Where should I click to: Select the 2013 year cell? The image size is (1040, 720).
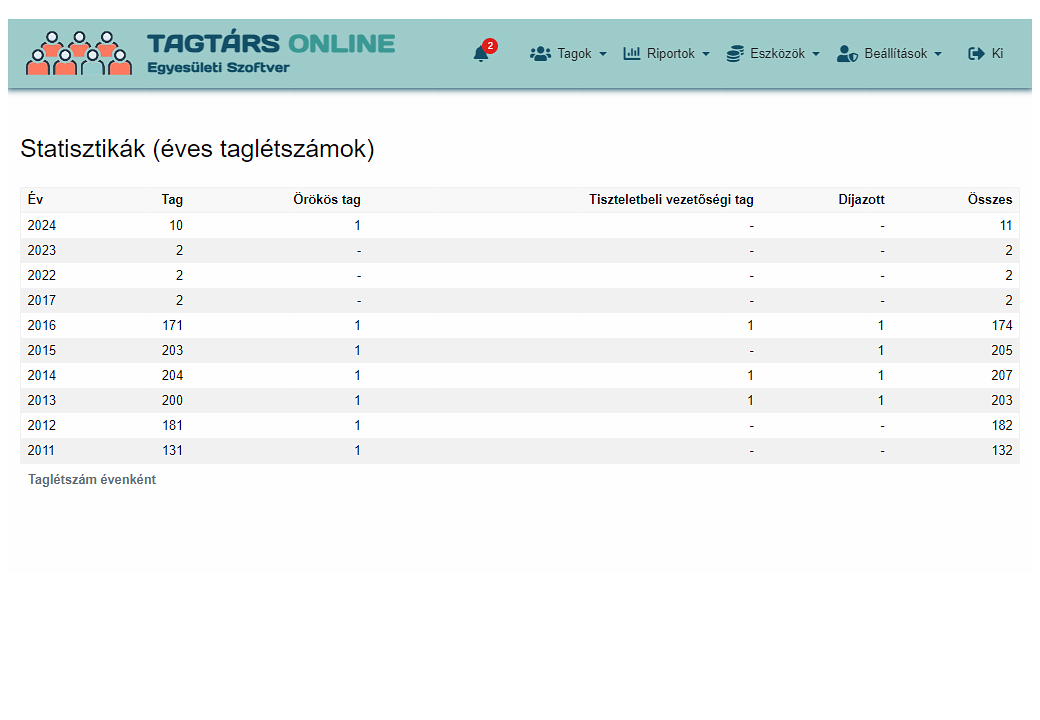[x=42, y=400]
